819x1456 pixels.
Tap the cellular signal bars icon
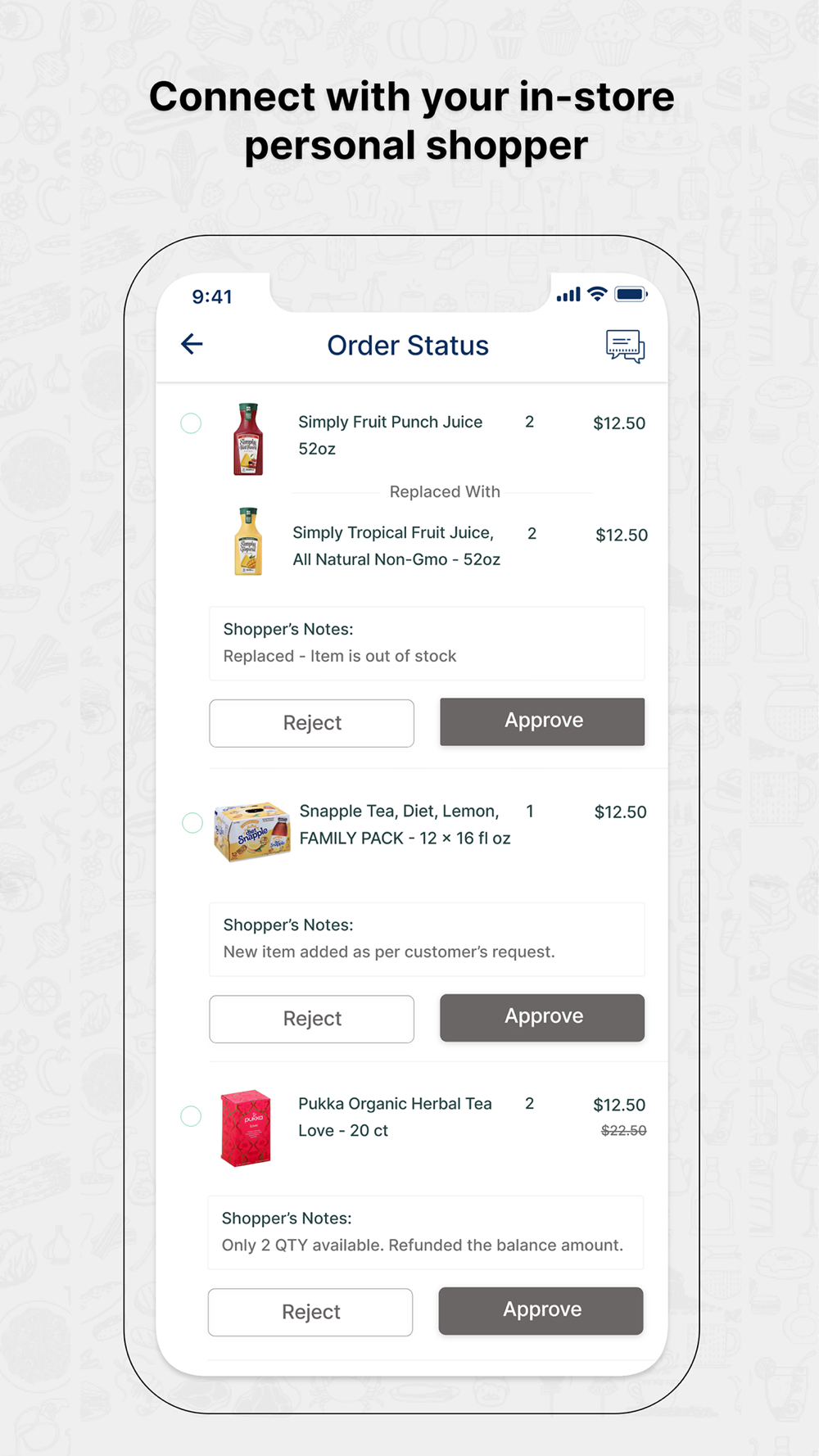pos(568,294)
